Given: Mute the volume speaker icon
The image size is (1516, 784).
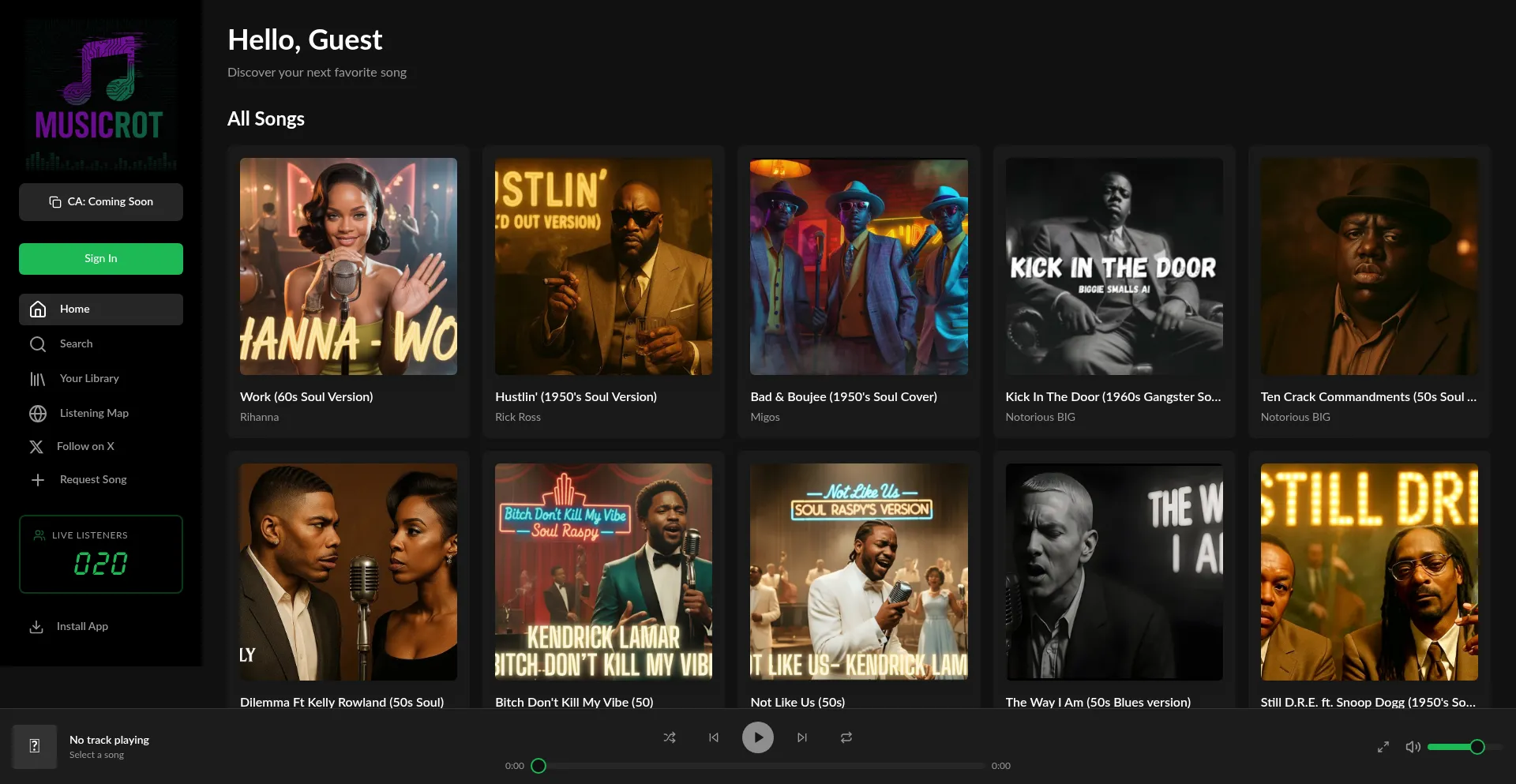Looking at the screenshot, I should pos(1413,747).
